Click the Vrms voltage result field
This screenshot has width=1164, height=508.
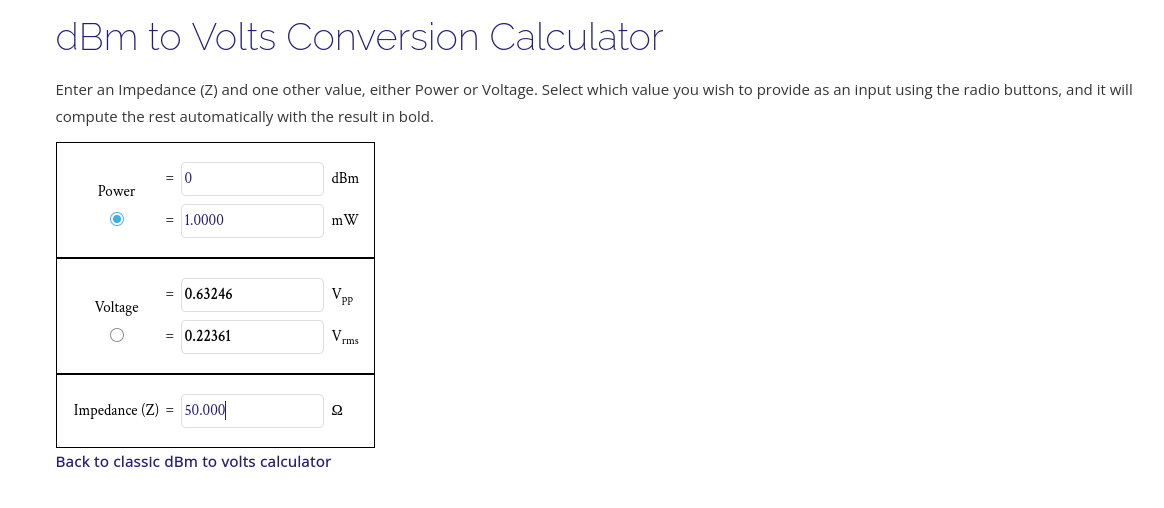click(x=252, y=337)
